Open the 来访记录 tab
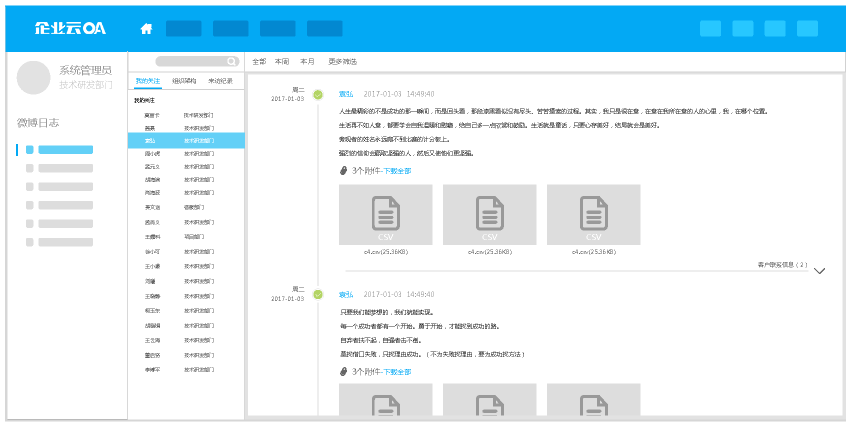Viewport: 849px width, 425px height. [220, 80]
